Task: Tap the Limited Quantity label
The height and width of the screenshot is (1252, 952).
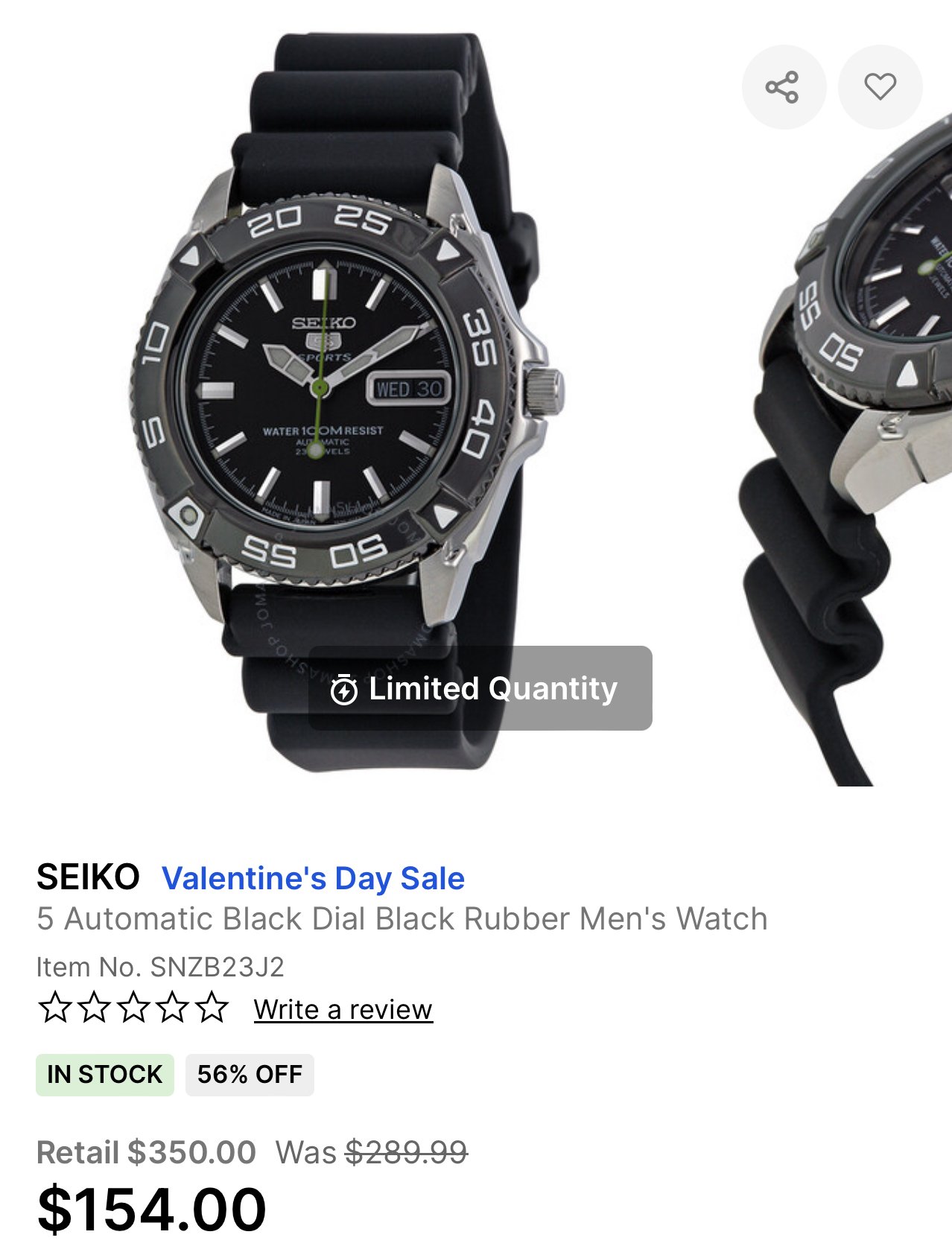Action: coord(493,689)
